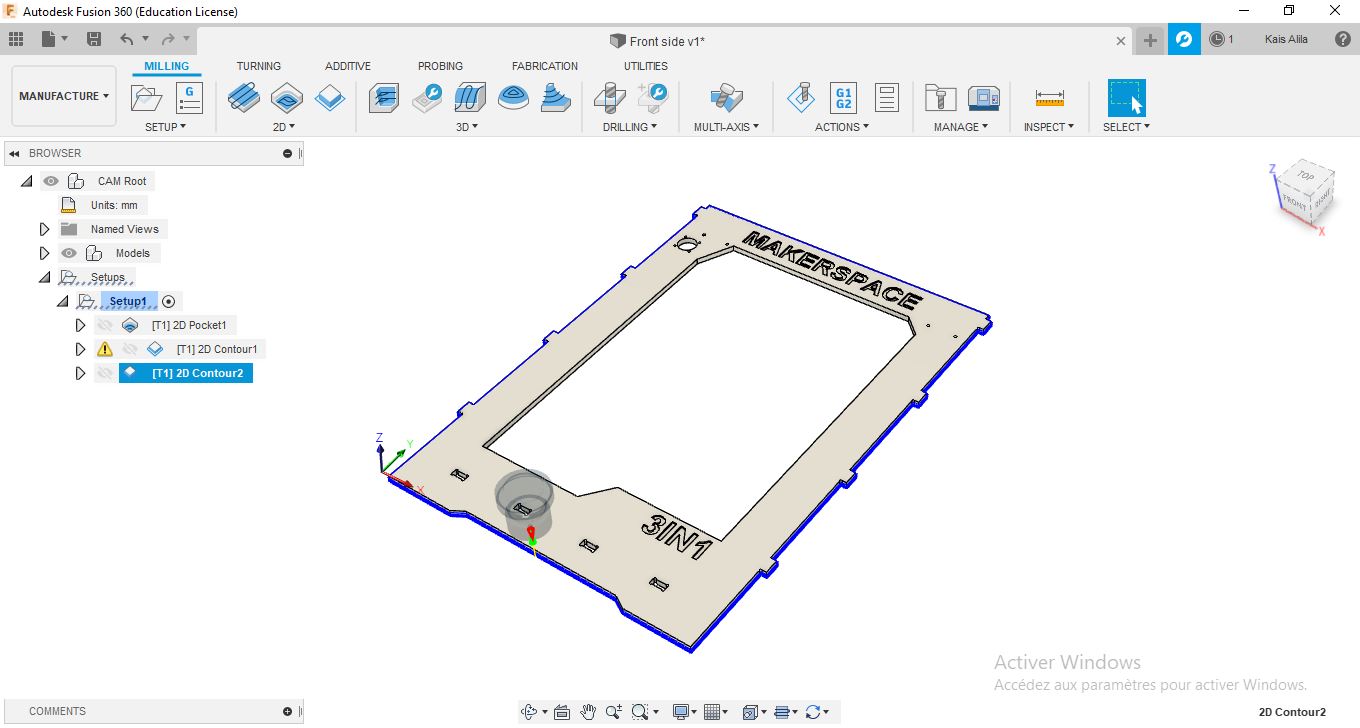This screenshot has height=728, width=1360.
Task: Toggle Setup1 active radio button
Action: click(x=168, y=301)
